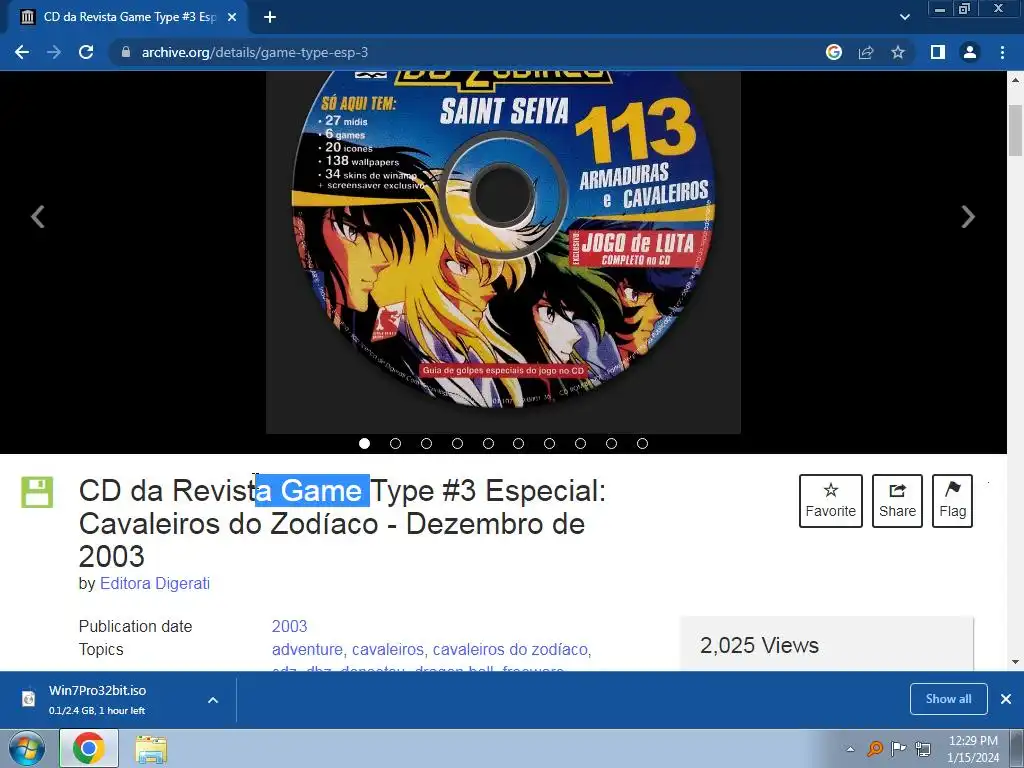
Task: Share this page using the toolbar share icon
Action: click(x=866, y=52)
